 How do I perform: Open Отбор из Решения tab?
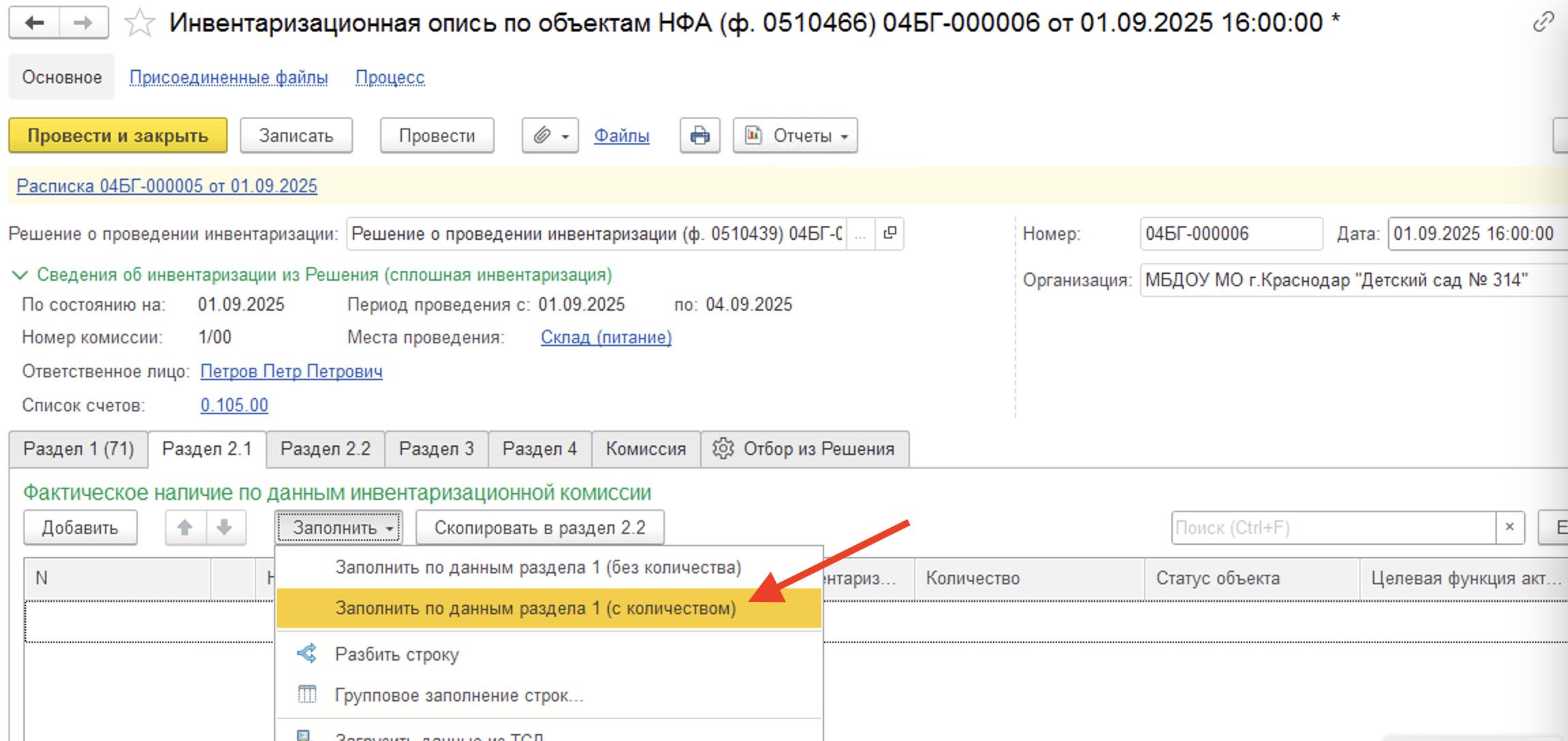tap(804, 450)
